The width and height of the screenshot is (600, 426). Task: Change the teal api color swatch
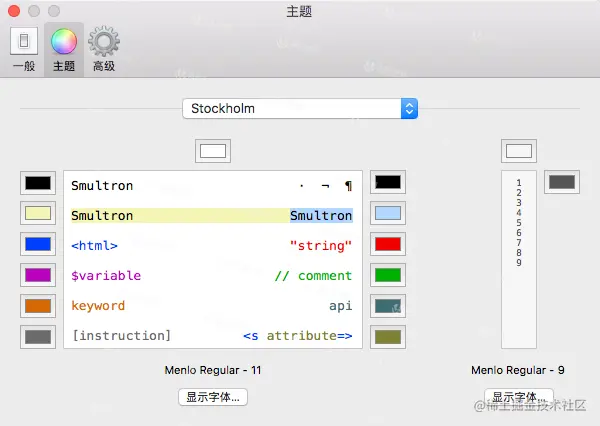[x=388, y=306]
